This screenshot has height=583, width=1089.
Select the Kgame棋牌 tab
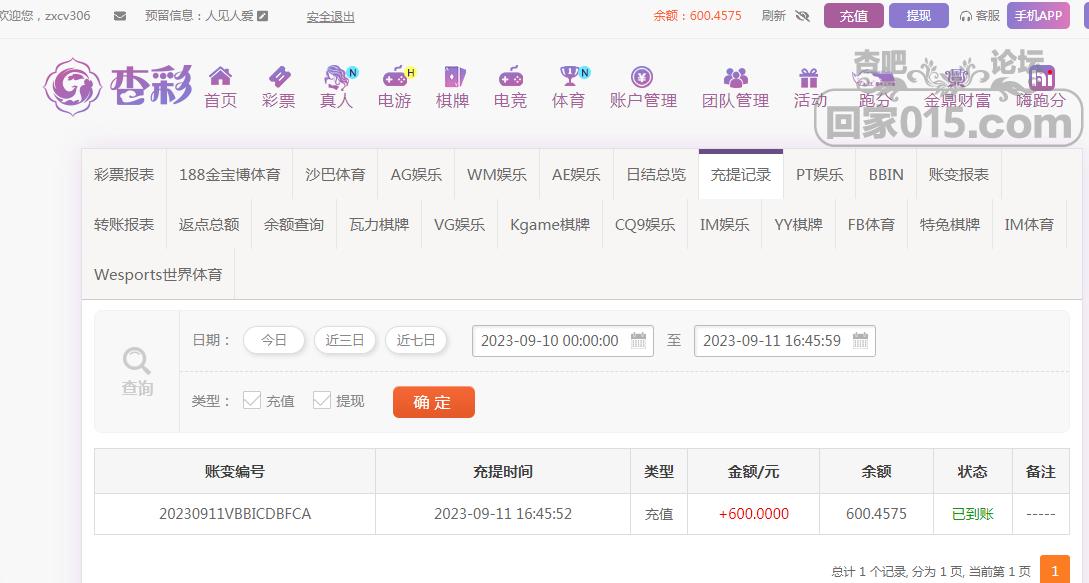click(550, 224)
